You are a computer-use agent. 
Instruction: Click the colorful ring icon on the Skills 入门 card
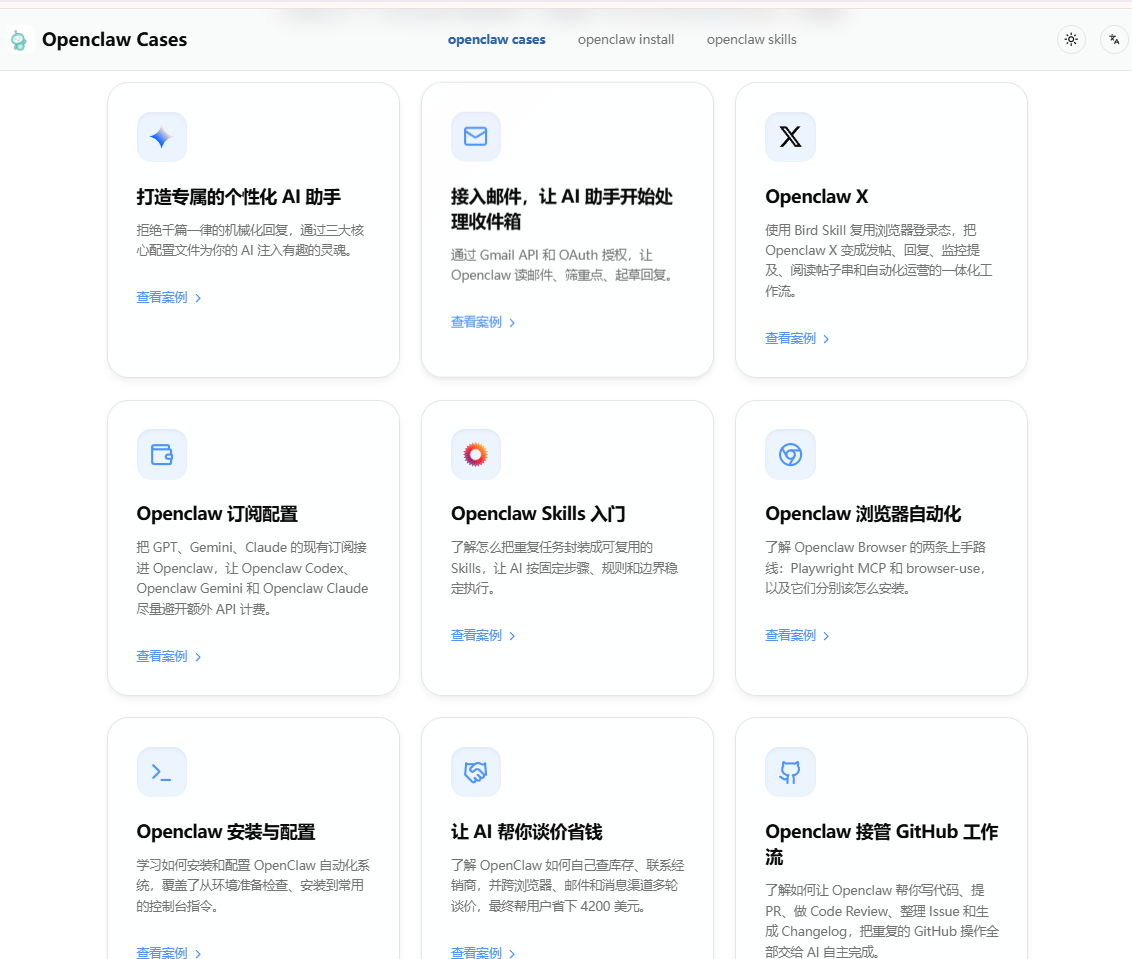[476, 454]
